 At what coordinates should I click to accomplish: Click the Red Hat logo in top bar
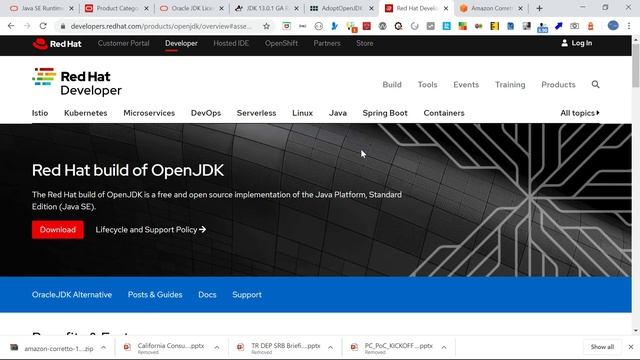coord(57,44)
